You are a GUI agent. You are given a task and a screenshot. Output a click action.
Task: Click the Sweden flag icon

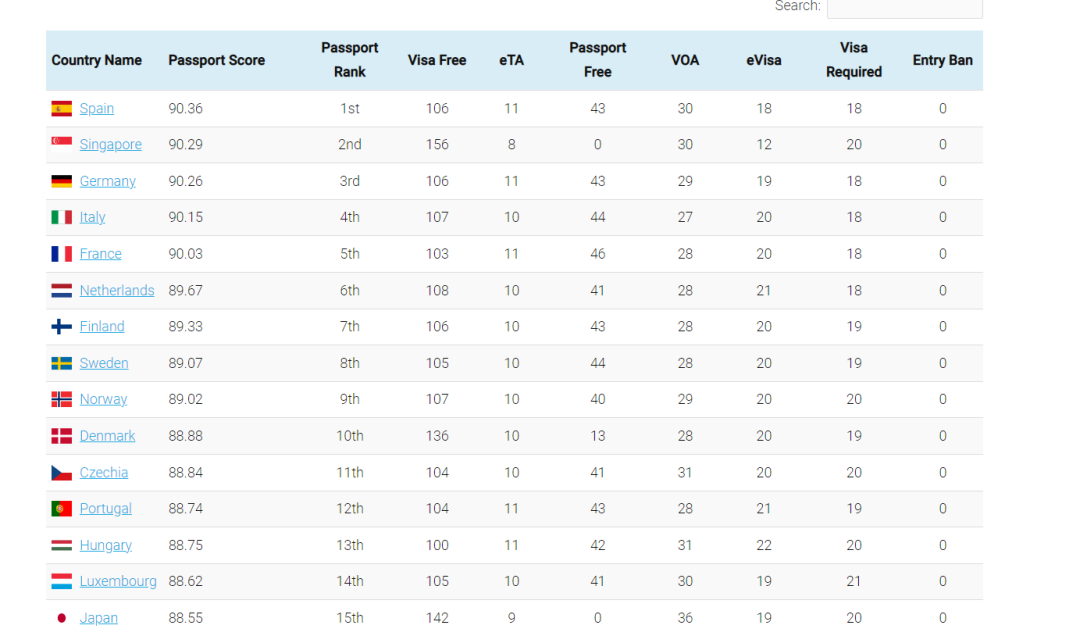61,363
